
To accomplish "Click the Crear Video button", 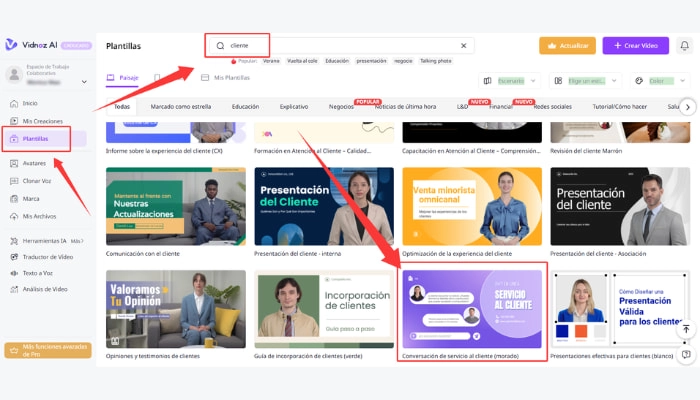I will click(635, 46).
